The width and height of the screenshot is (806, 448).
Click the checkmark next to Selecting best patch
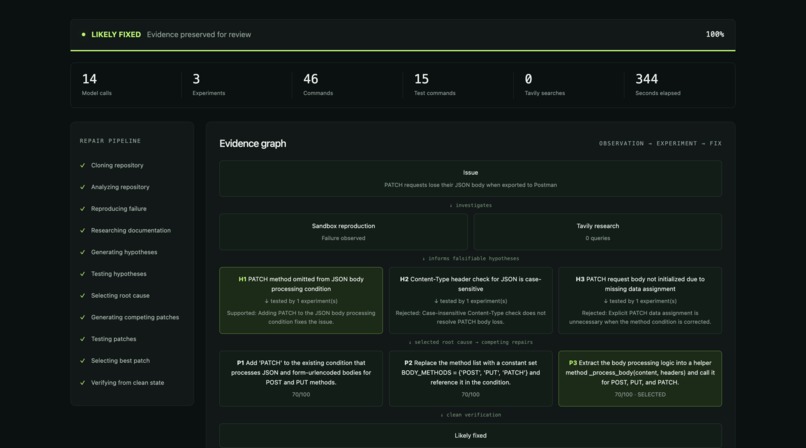[82, 361]
